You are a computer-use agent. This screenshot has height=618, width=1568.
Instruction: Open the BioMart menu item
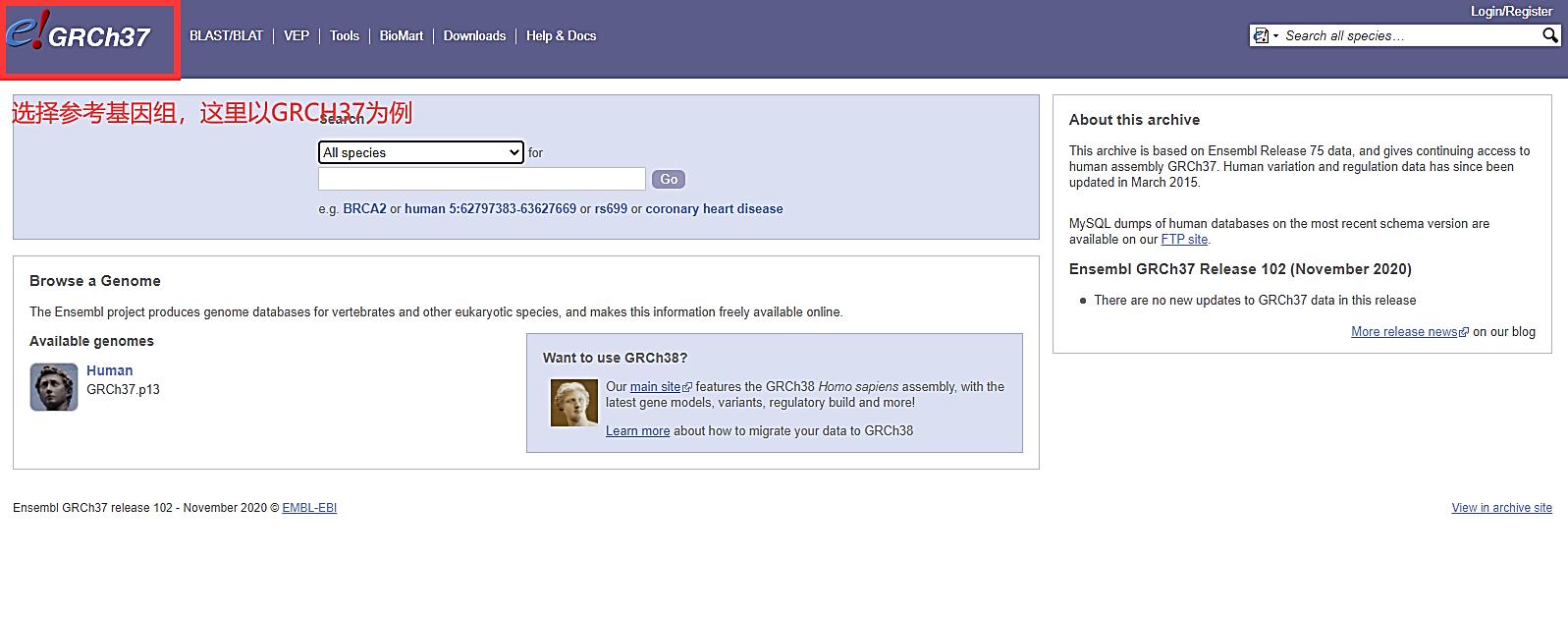click(402, 35)
